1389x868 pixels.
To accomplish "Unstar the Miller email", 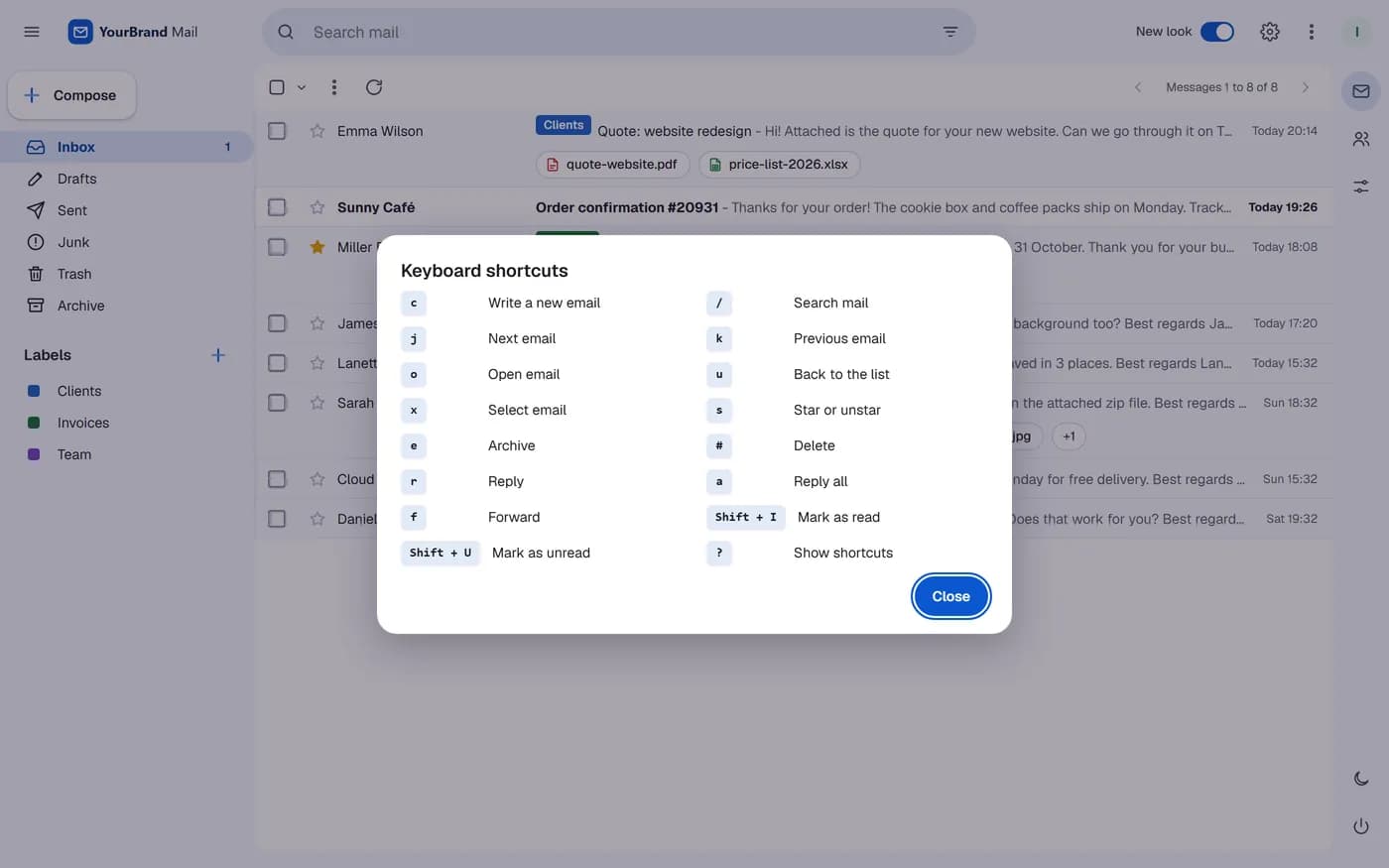I will pos(317,247).
